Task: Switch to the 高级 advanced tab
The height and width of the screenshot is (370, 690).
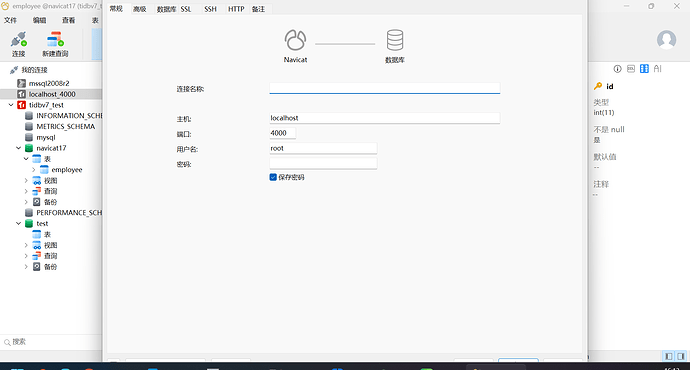Action: coord(139,9)
